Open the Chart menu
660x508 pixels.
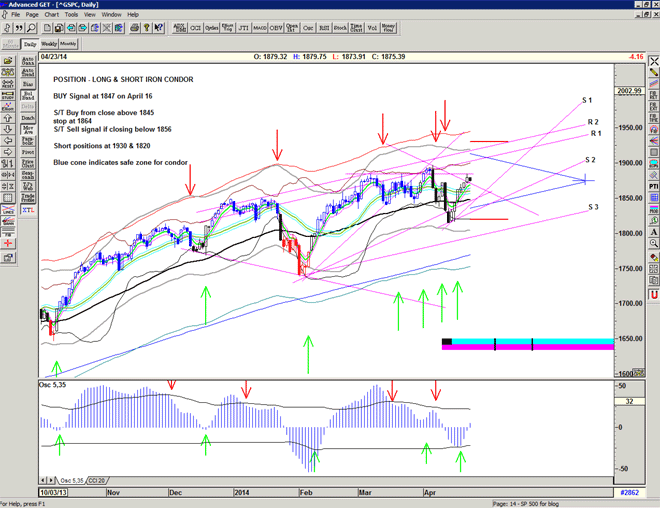(x=52, y=15)
